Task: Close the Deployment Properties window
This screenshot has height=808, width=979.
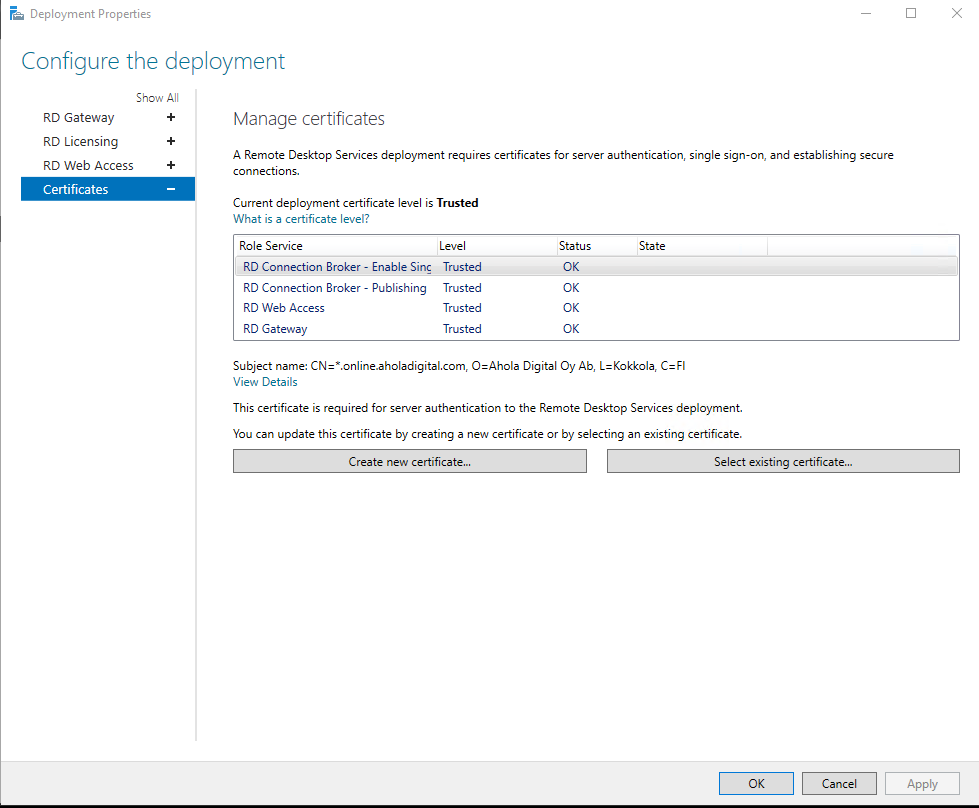Action: pyautogui.click(x=957, y=13)
